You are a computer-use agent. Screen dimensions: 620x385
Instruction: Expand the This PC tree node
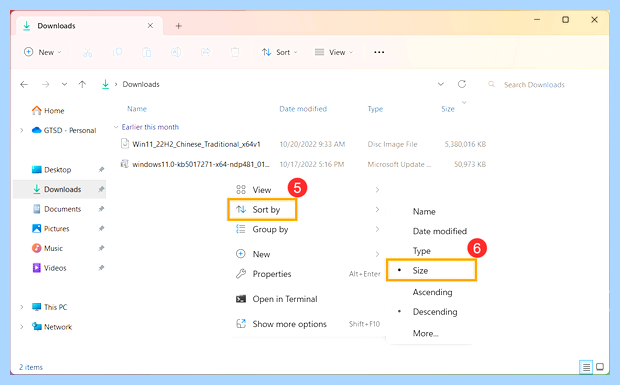pos(22,307)
